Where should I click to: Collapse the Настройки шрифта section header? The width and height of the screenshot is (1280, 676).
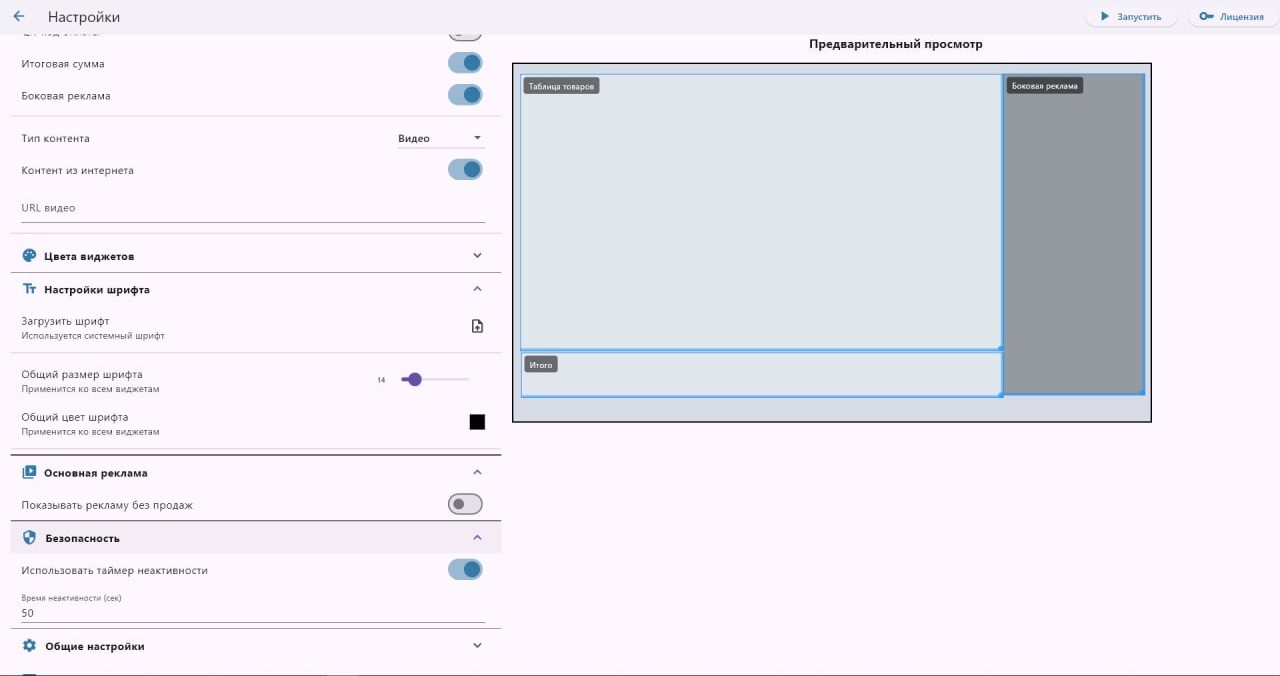click(x=256, y=289)
